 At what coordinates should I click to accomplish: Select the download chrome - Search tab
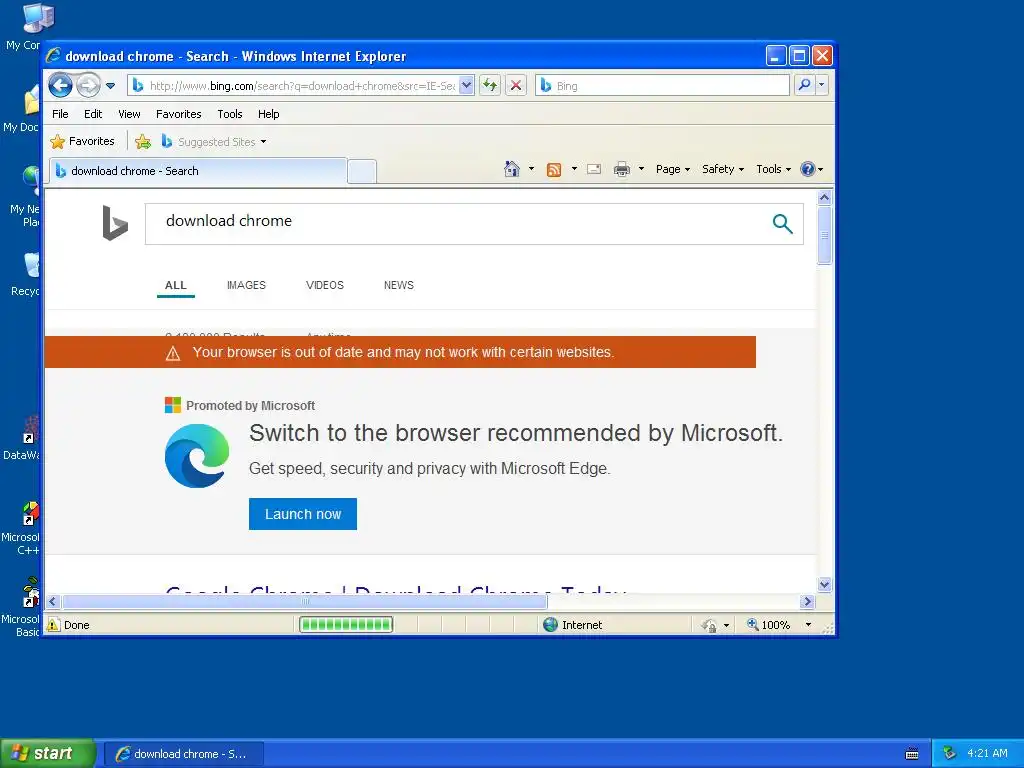[198, 171]
